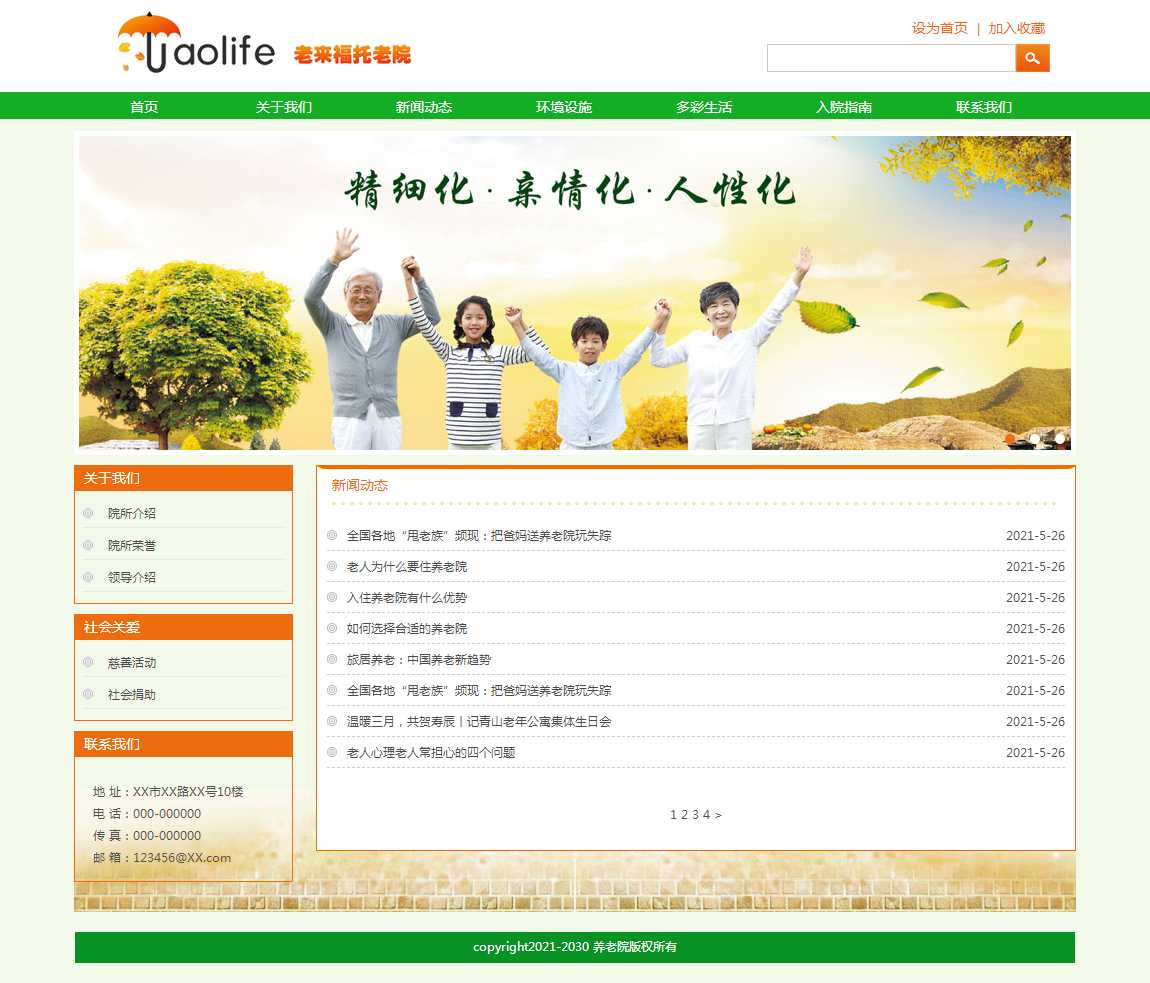Viewport: 1150px width, 983px height.
Task: Click the Yaolife umbrella logo
Action: pos(195,43)
